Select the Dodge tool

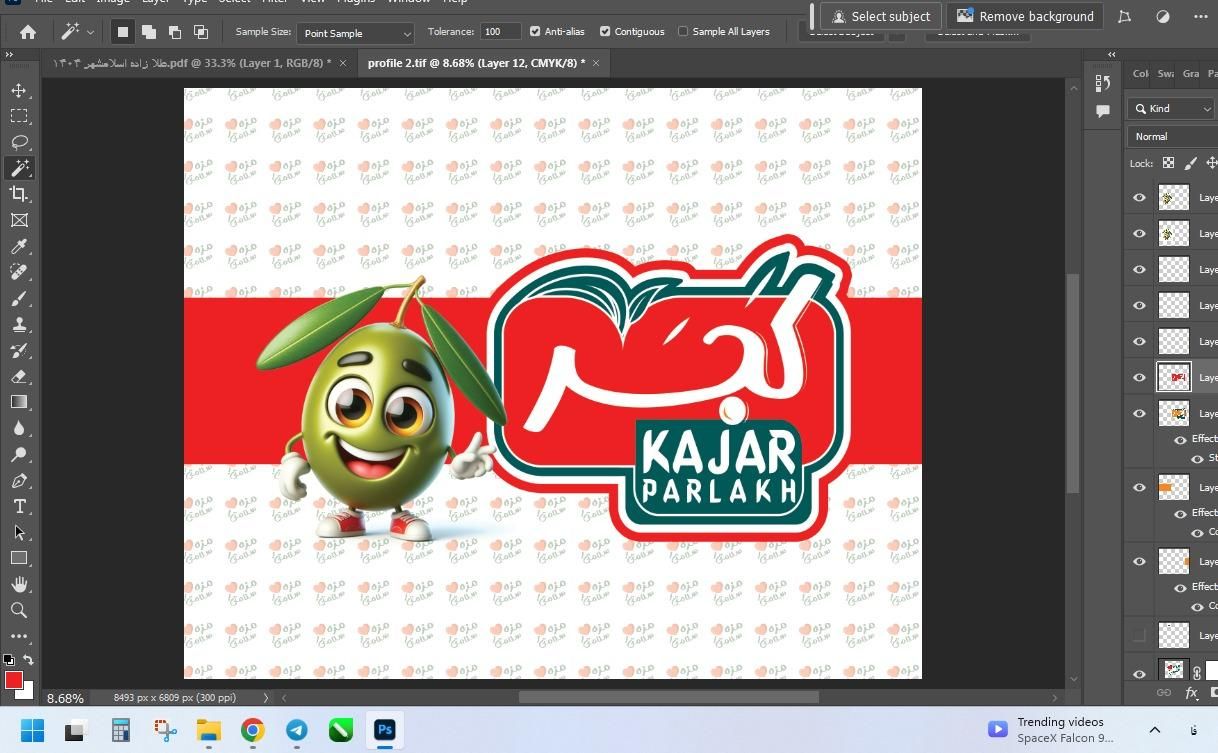tap(19, 454)
